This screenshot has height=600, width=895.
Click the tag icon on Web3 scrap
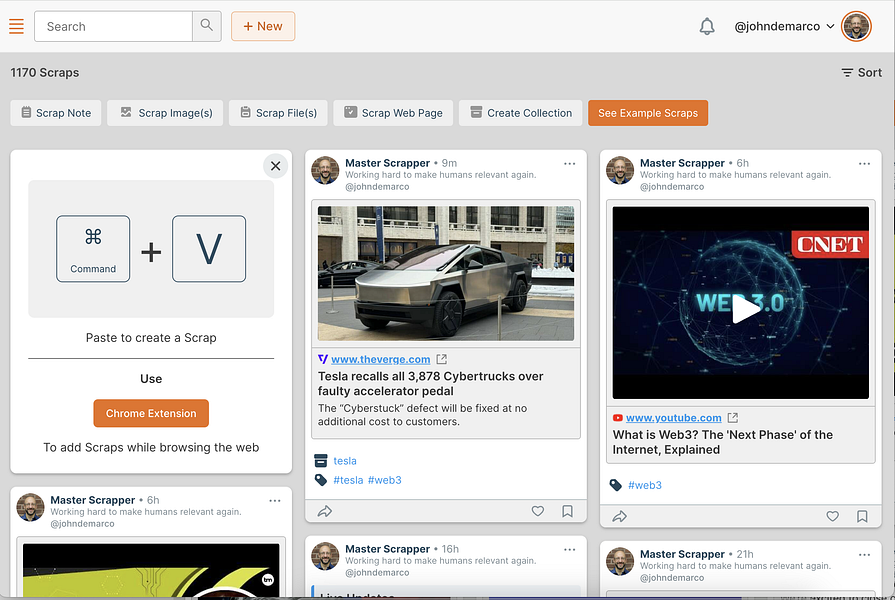pyautogui.click(x=615, y=485)
